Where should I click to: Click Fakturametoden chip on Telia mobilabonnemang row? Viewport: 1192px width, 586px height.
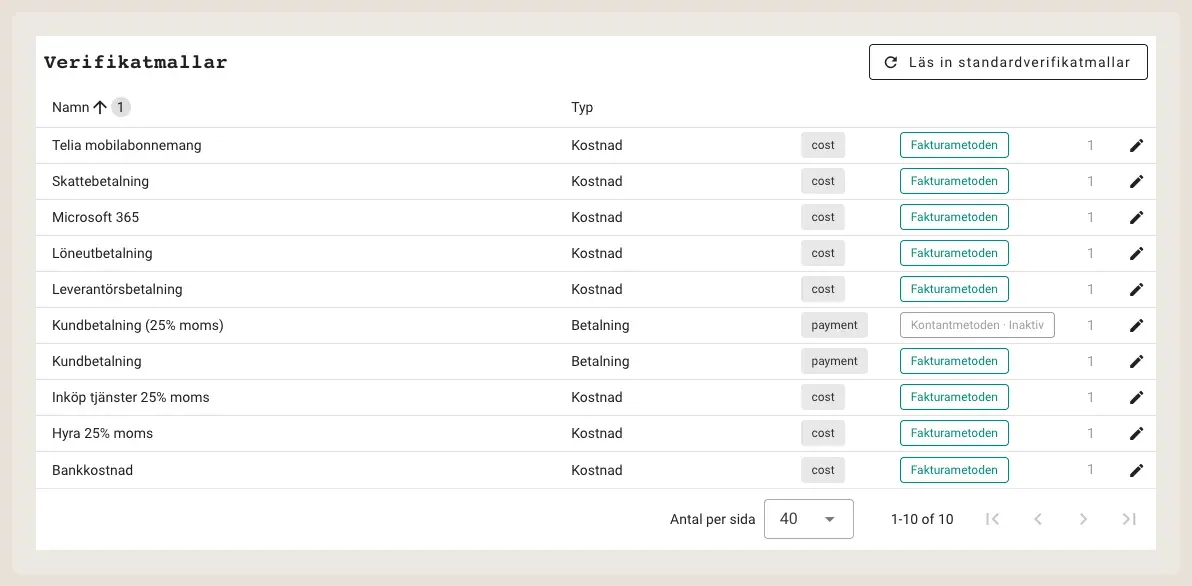954,145
